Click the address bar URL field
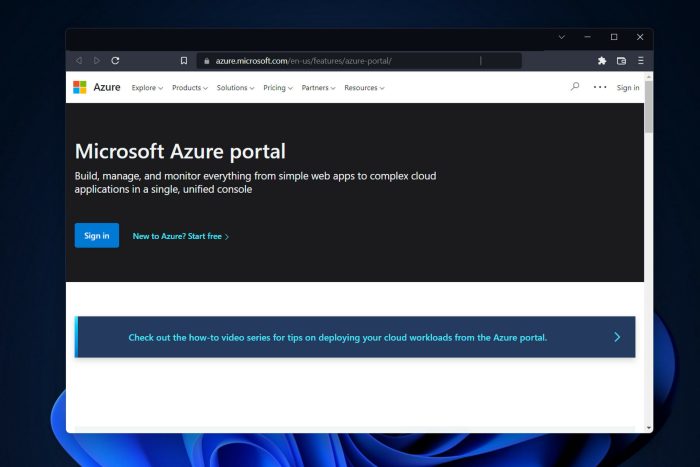This screenshot has width=700, height=467. coord(359,61)
